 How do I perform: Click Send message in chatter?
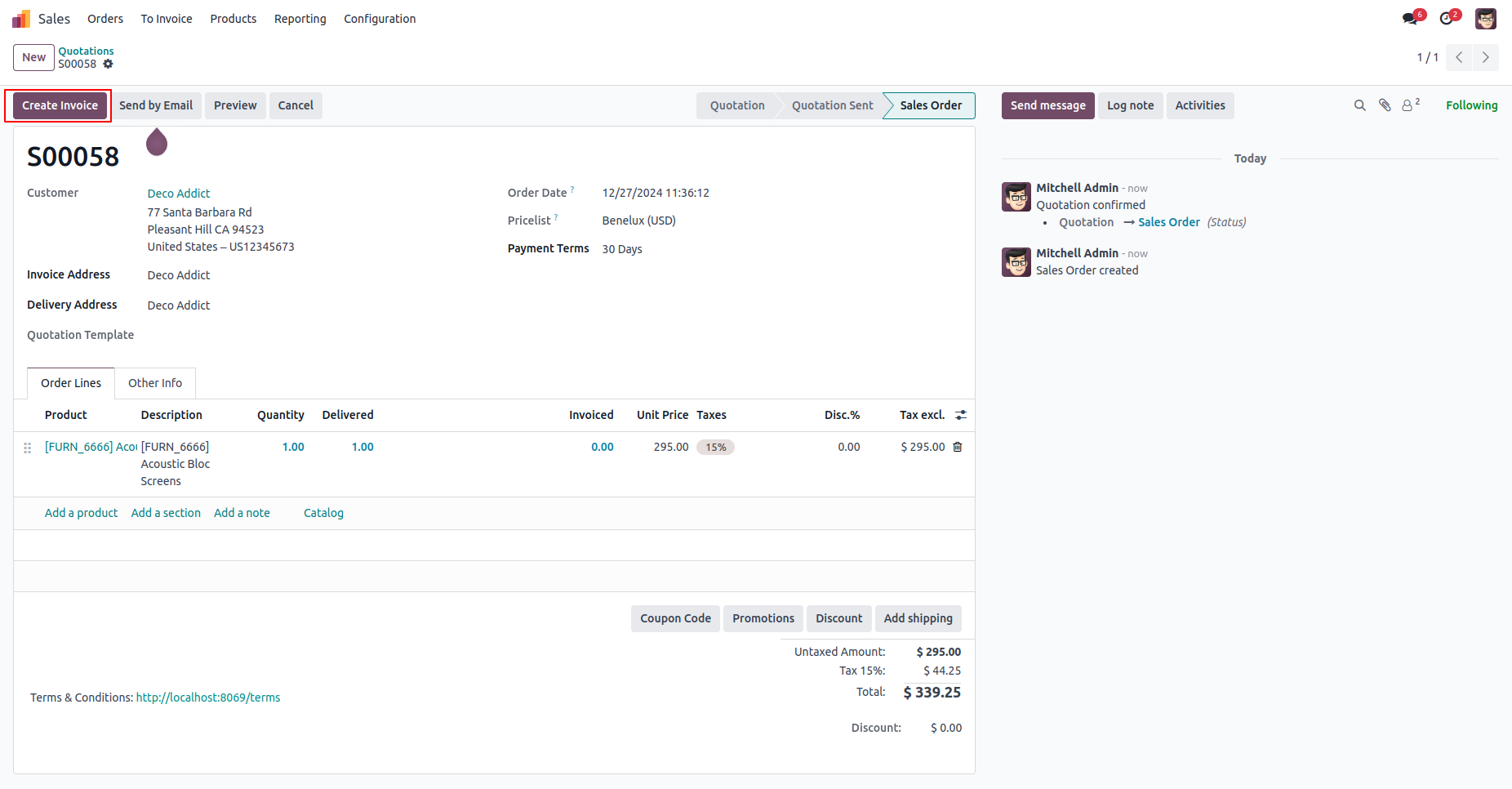[1048, 105]
